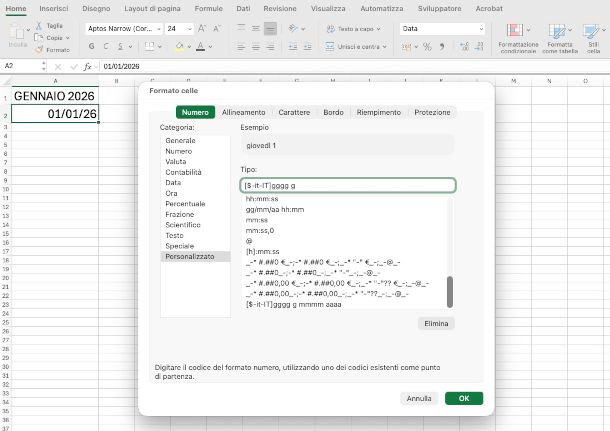Click the accounting currency format icon
610x431 pixels.
pyautogui.click(x=407, y=47)
